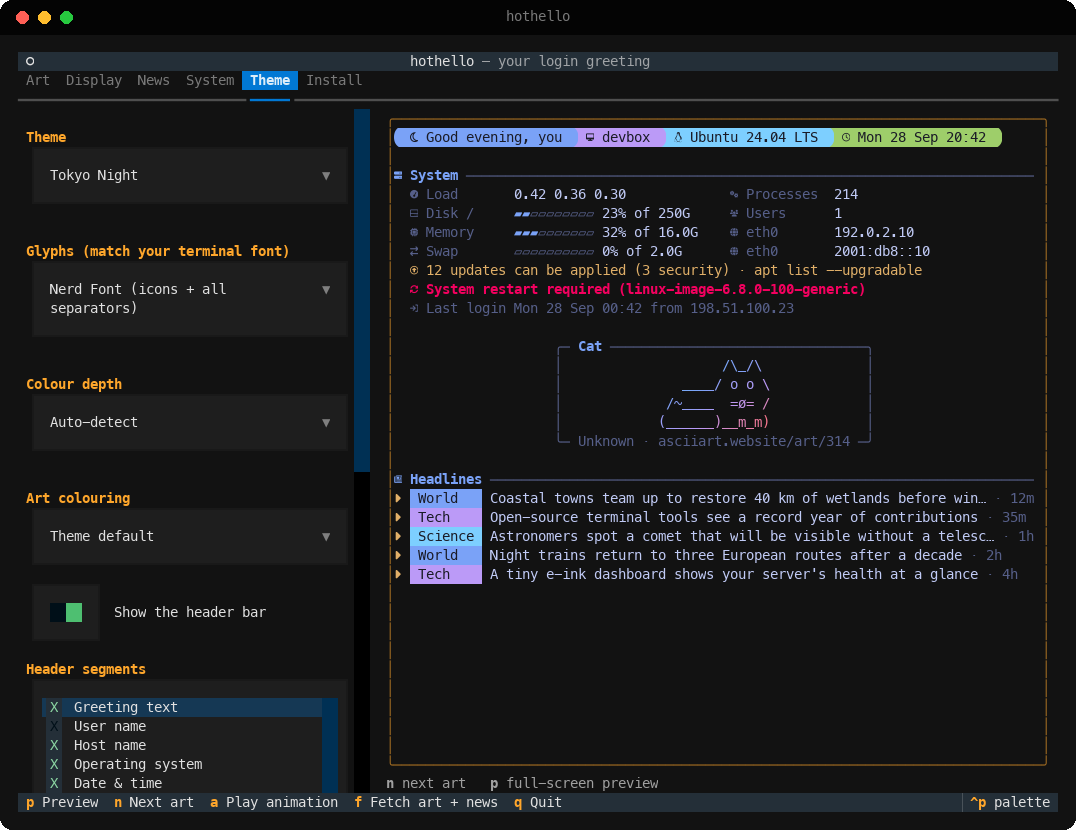Screen dimensions: 1076x830
Task: Expand the Open-source terminal tools headline arrow
Action: [398, 517]
